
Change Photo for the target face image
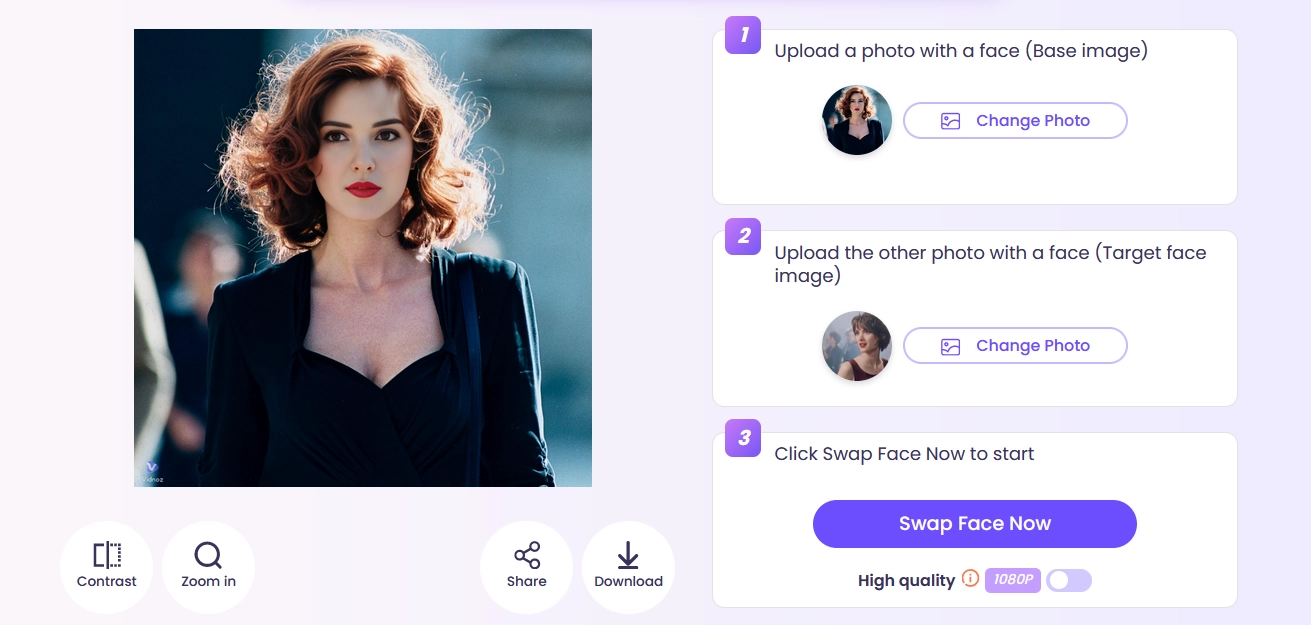(1015, 345)
